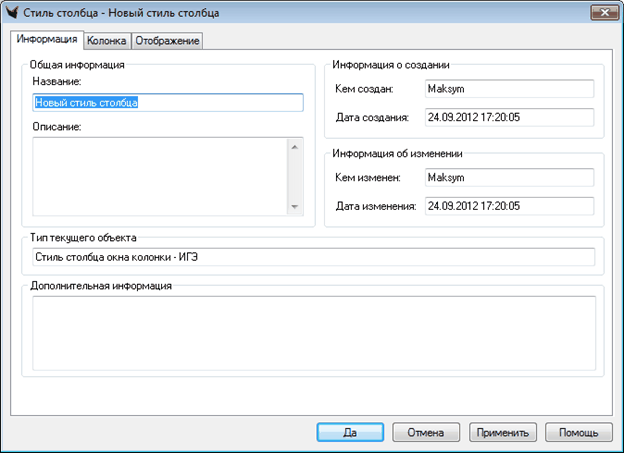Click the Название text field
The width and height of the screenshot is (624, 453).
tap(167, 102)
